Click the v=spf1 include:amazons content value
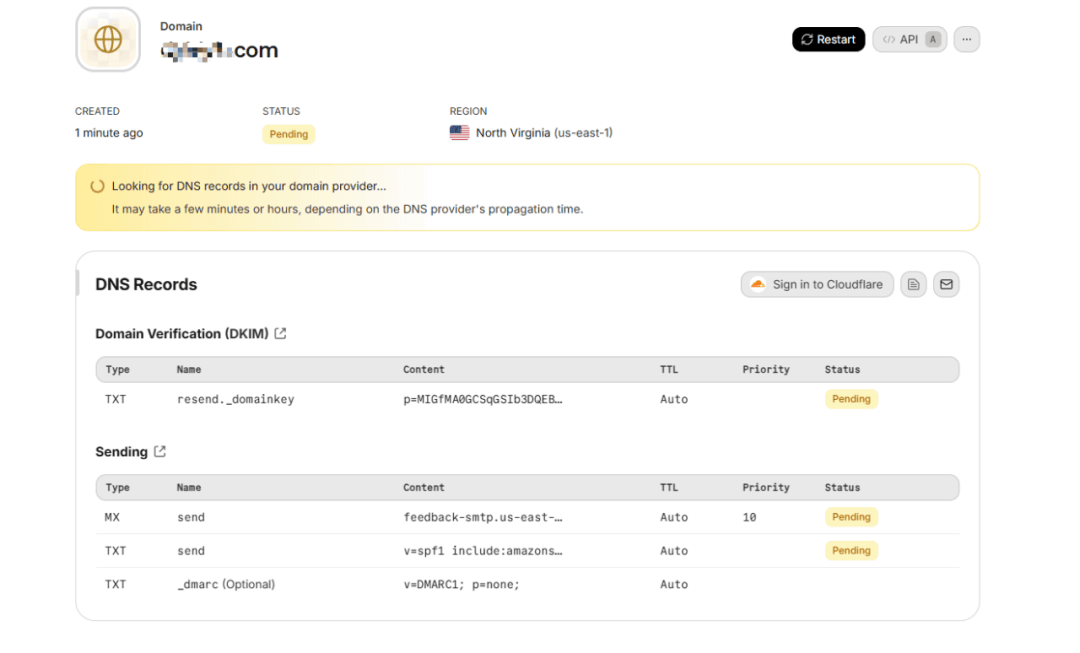 click(483, 550)
